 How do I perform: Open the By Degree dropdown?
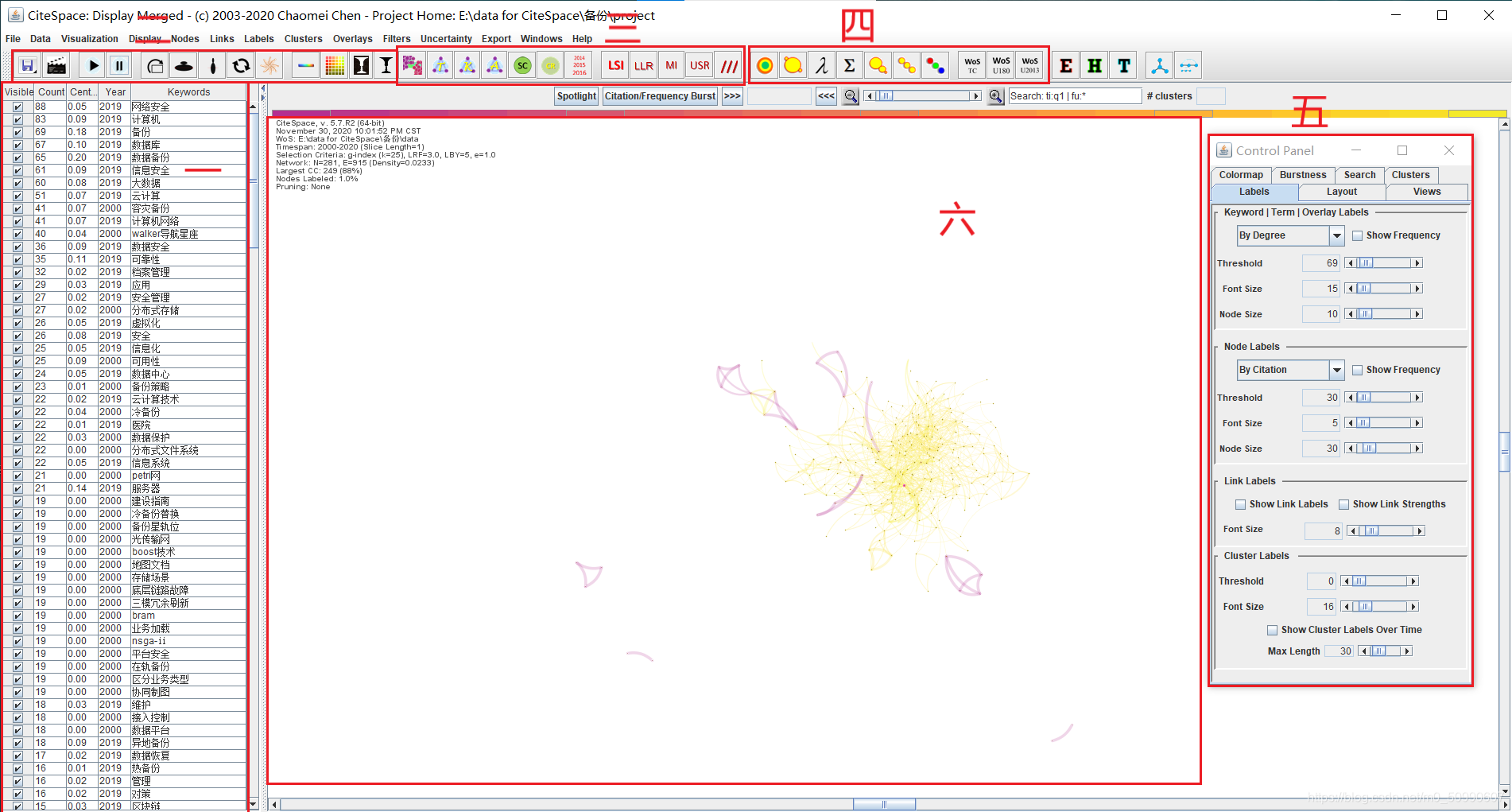point(1290,235)
